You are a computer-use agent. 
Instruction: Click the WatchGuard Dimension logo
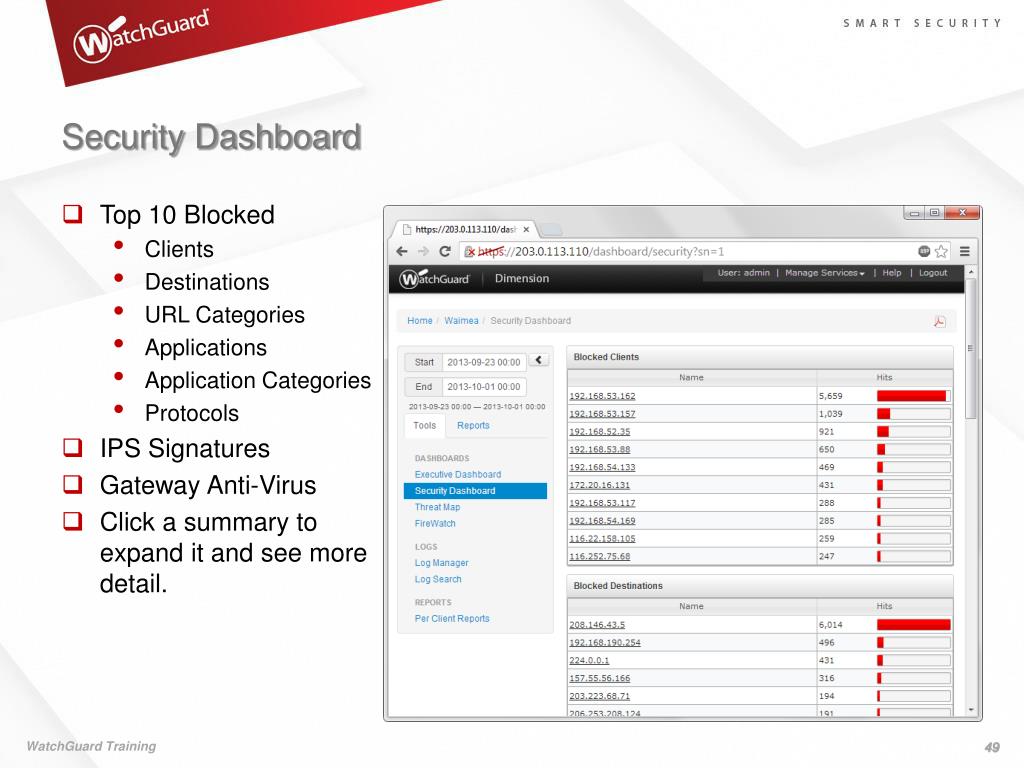click(435, 279)
